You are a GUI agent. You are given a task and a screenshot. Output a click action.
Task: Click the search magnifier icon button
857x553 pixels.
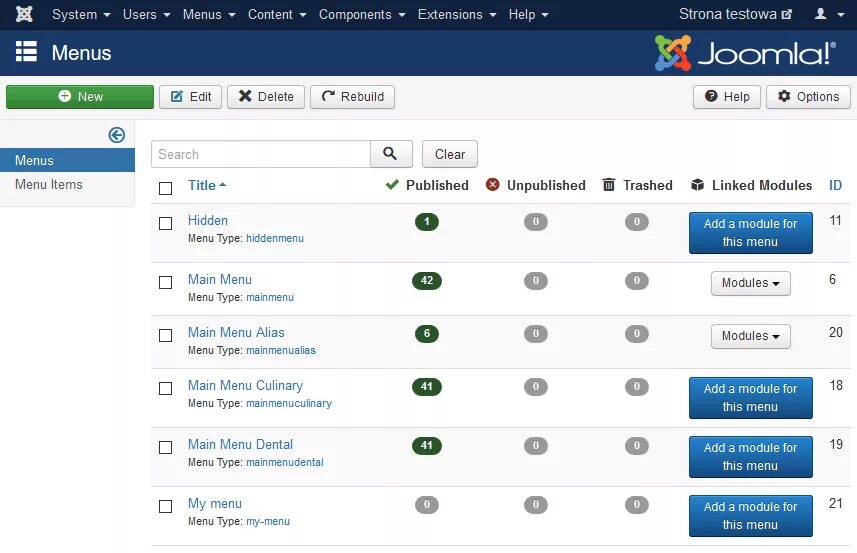[x=391, y=154]
